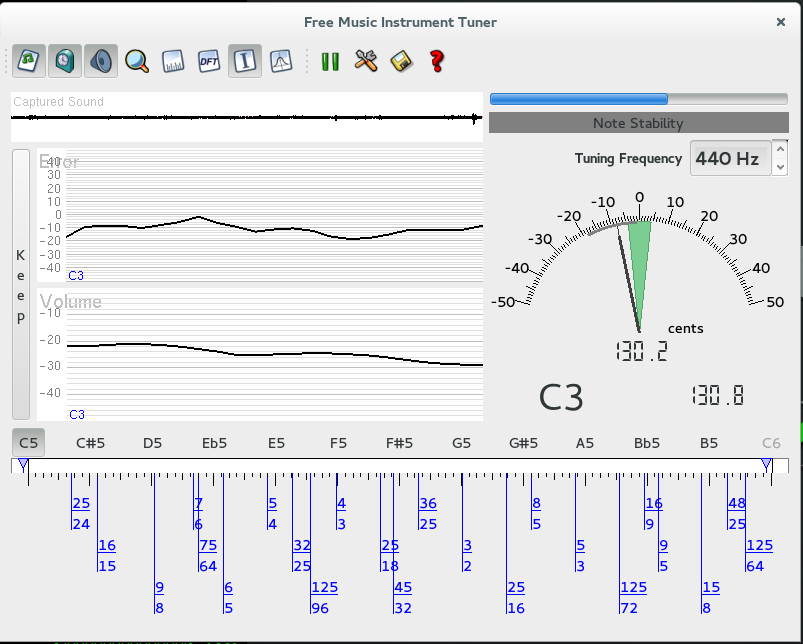Select the C5 note on the scale
This screenshot has width=803, height=644.
click(28, 442)
